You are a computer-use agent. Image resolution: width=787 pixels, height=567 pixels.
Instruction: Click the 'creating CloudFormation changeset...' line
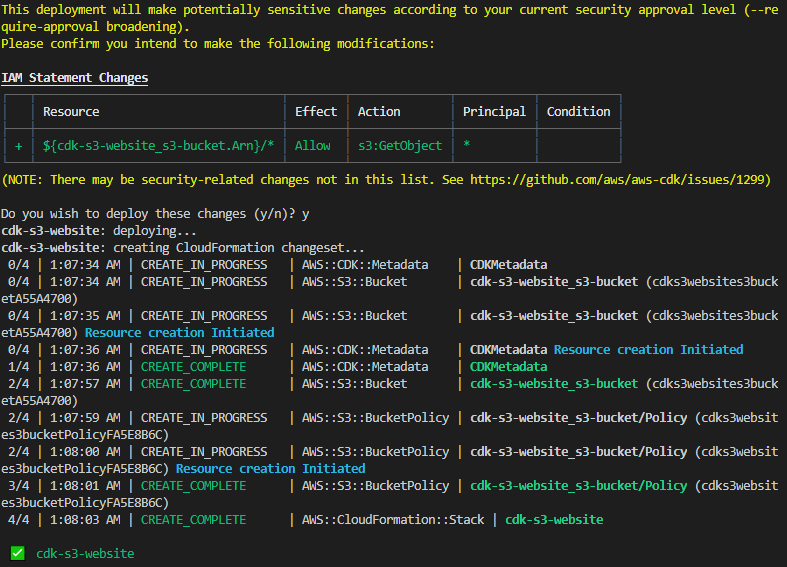(x=238, y=248)
